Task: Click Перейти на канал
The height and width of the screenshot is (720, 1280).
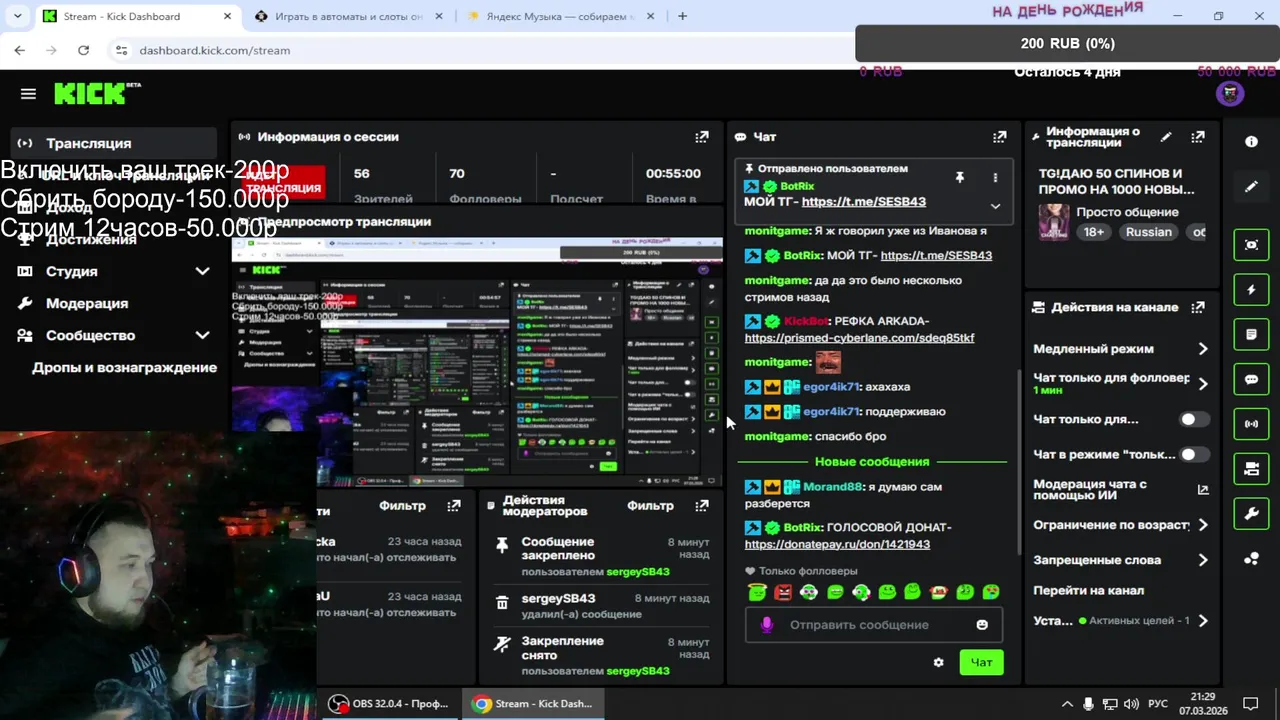Action: (x=1088, y=590)
